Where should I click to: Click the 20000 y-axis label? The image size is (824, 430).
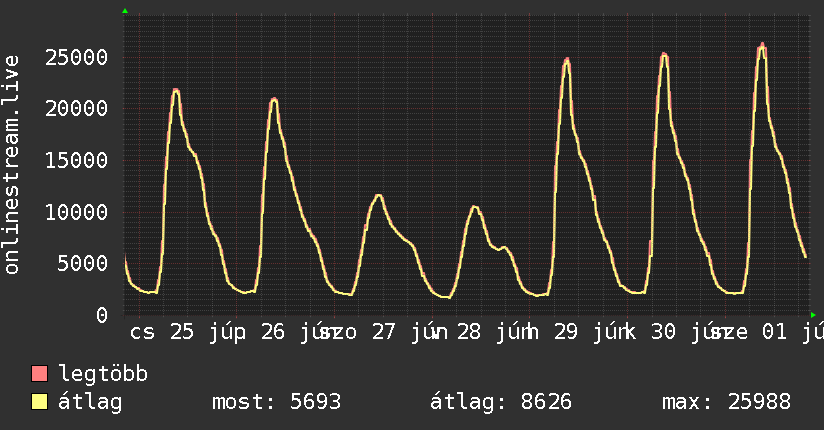pos(77,109)
